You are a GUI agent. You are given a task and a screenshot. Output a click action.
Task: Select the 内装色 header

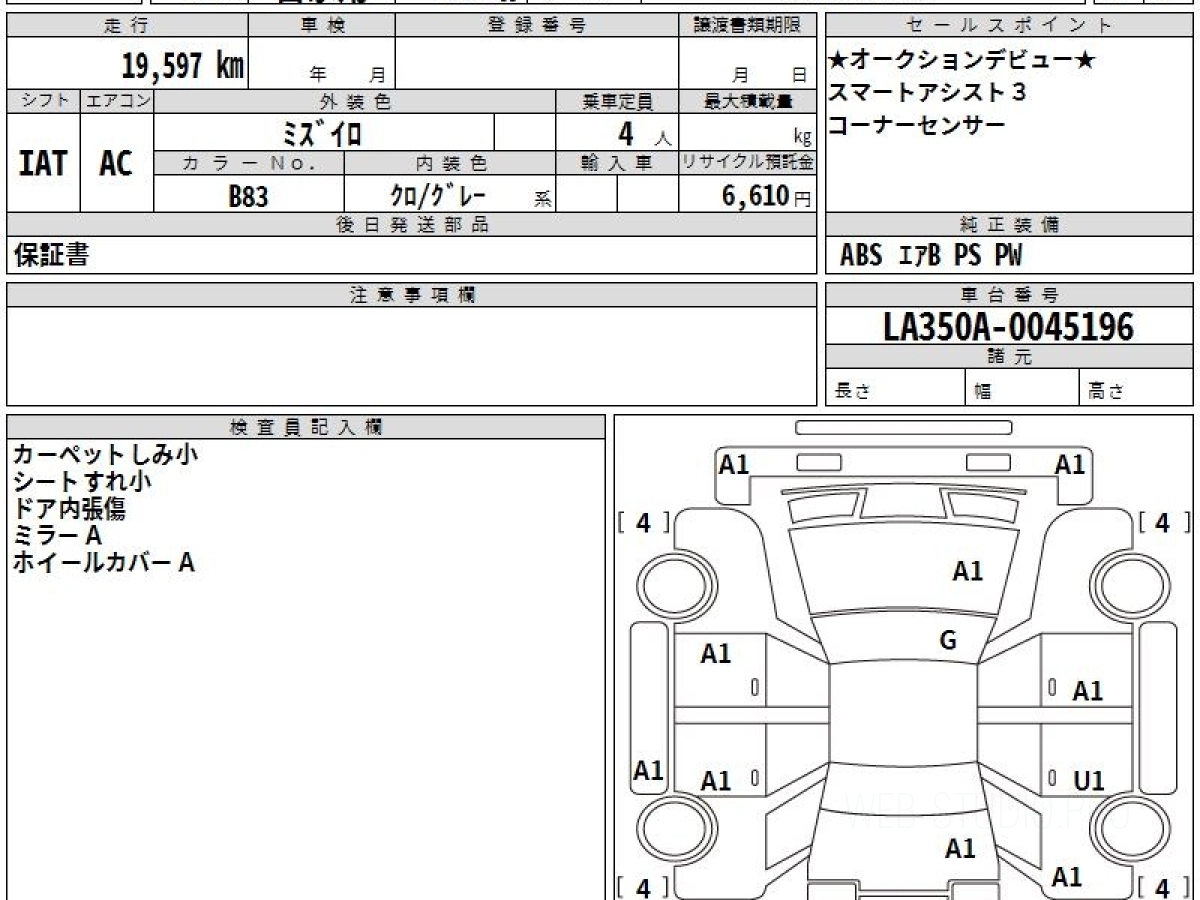[450, 163]
